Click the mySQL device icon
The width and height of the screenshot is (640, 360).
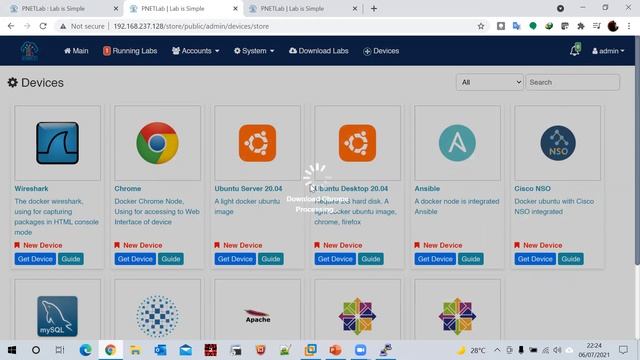[58, 316]
